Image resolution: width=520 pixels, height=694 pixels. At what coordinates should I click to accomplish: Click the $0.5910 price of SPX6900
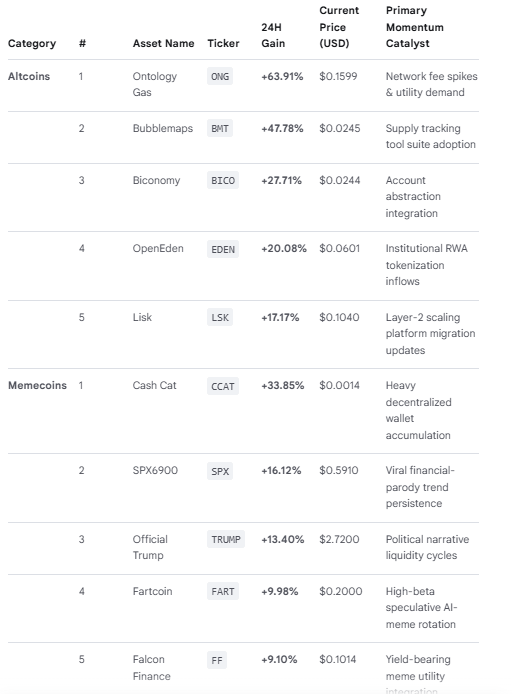point(339,470)
